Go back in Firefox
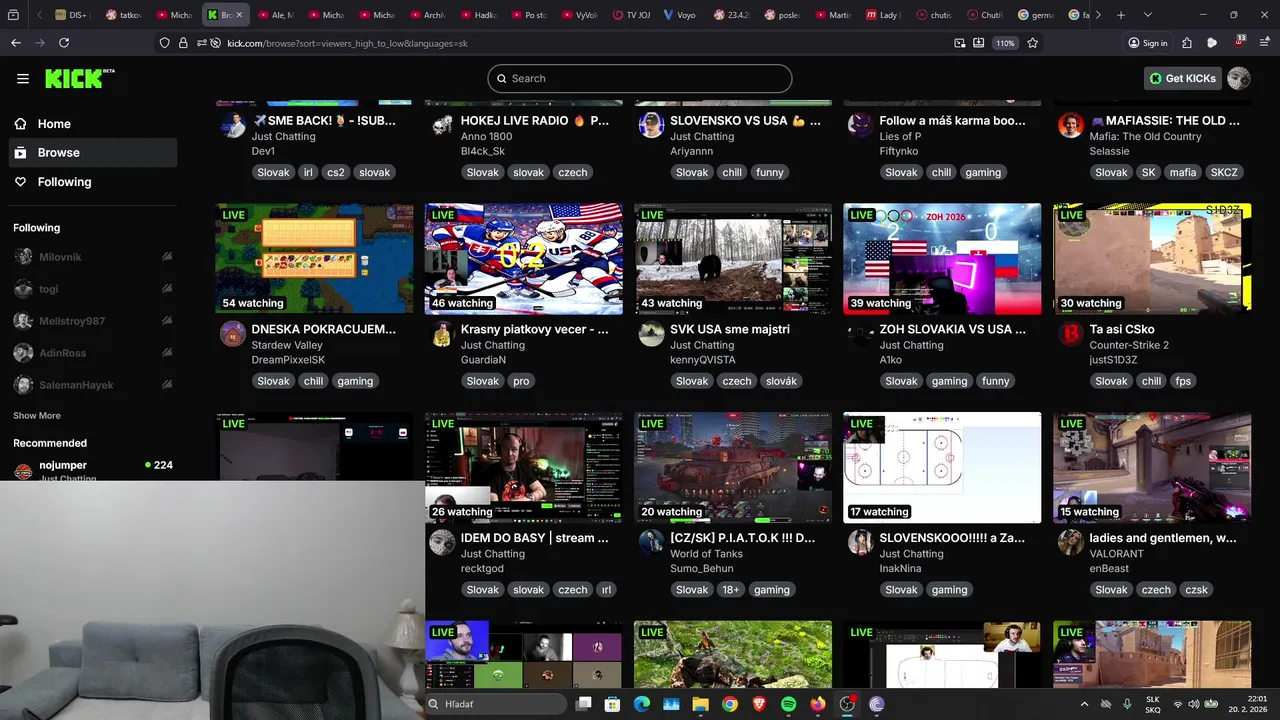This screenshot has height=720, width=1280. (16, 43)
